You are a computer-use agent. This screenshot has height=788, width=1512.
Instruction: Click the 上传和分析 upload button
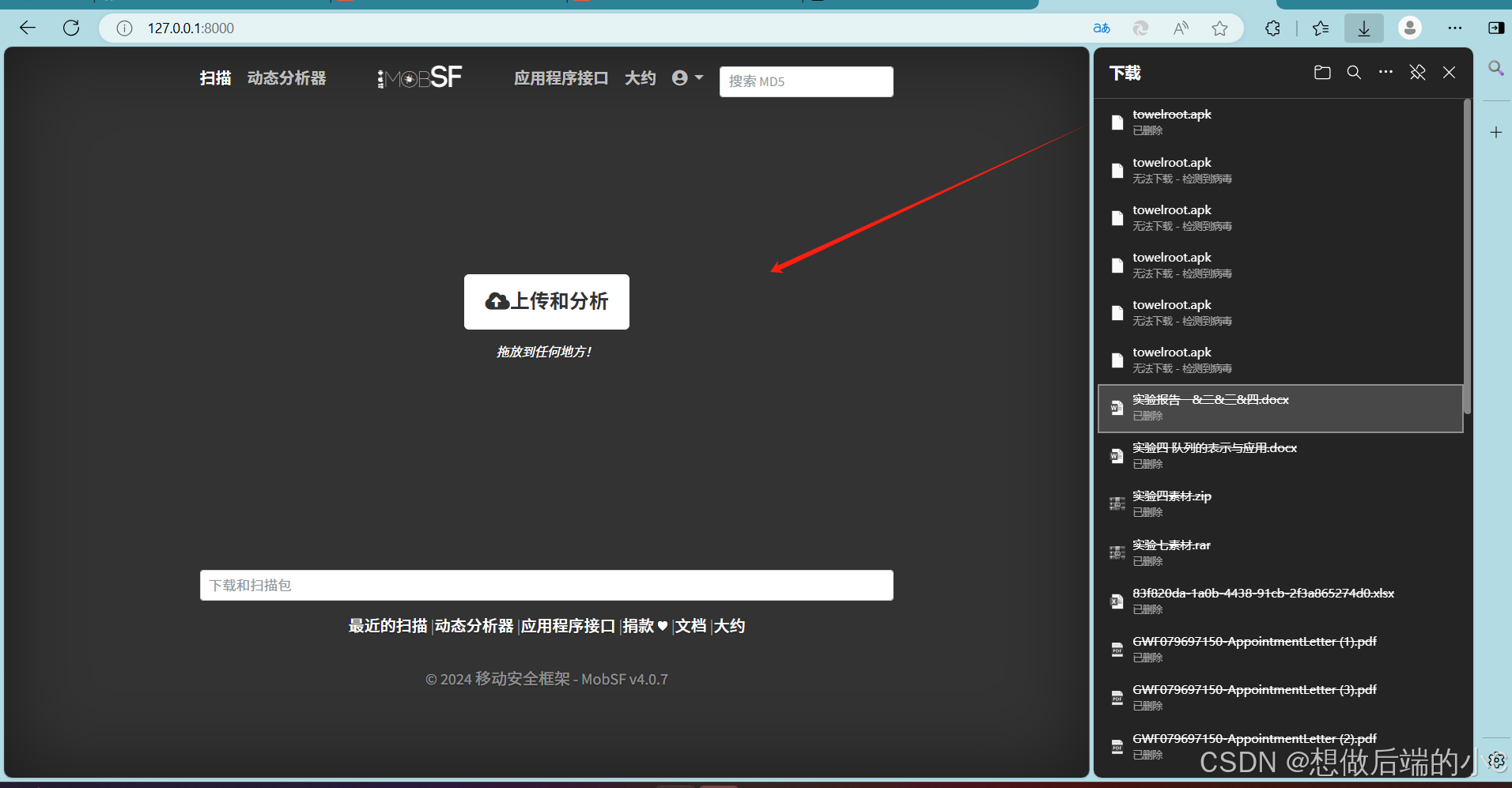pyautogui.click(x=546, y=301)
